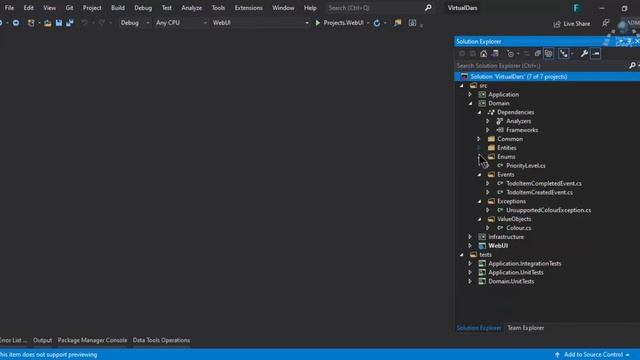Viewport: 640px width, 360px height.
Task: Click Collapse All icon in Solution Explorer
Action: pyautogui.click(x=538, y=53)
